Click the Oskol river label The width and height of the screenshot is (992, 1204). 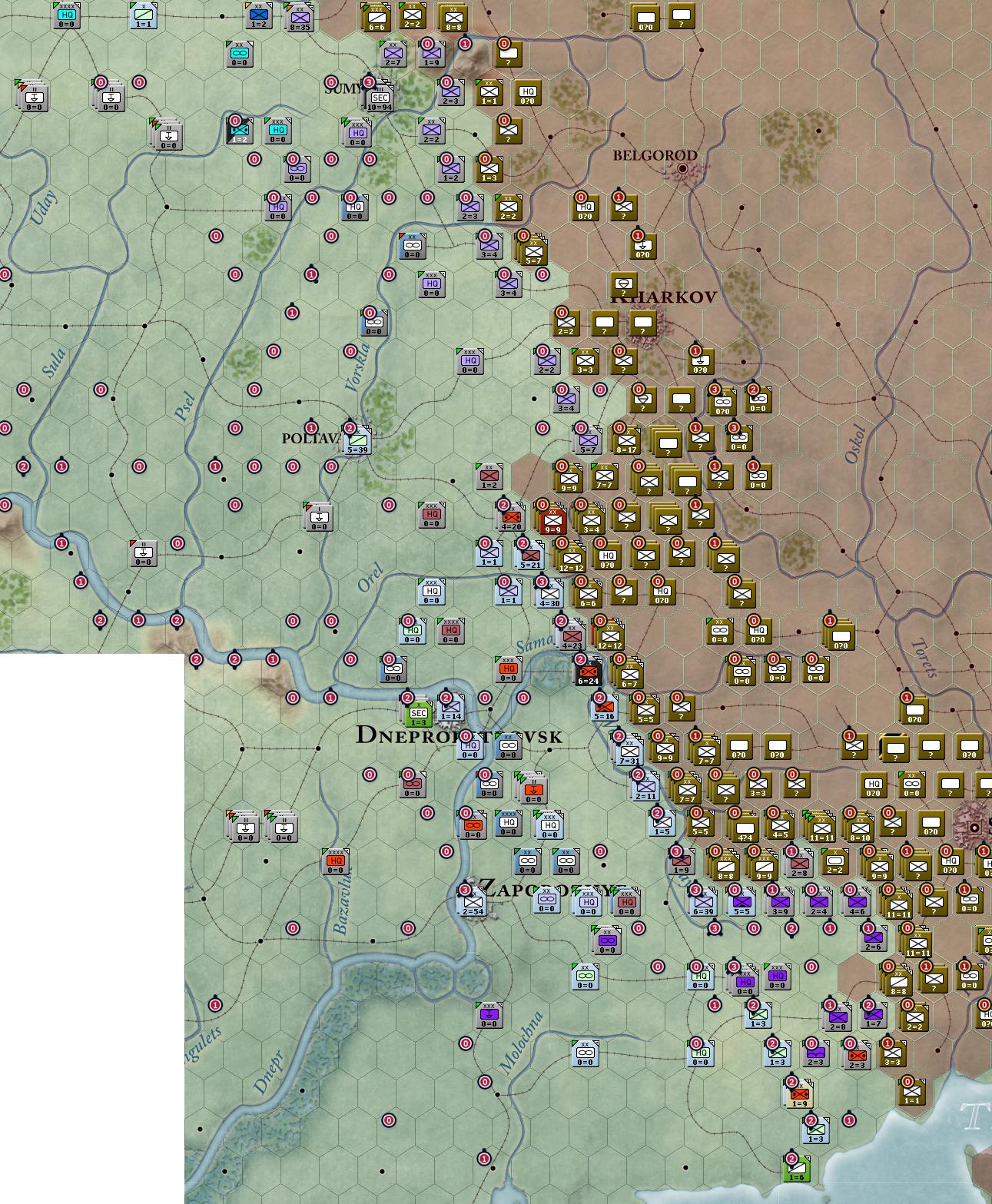tap(855, 444)
